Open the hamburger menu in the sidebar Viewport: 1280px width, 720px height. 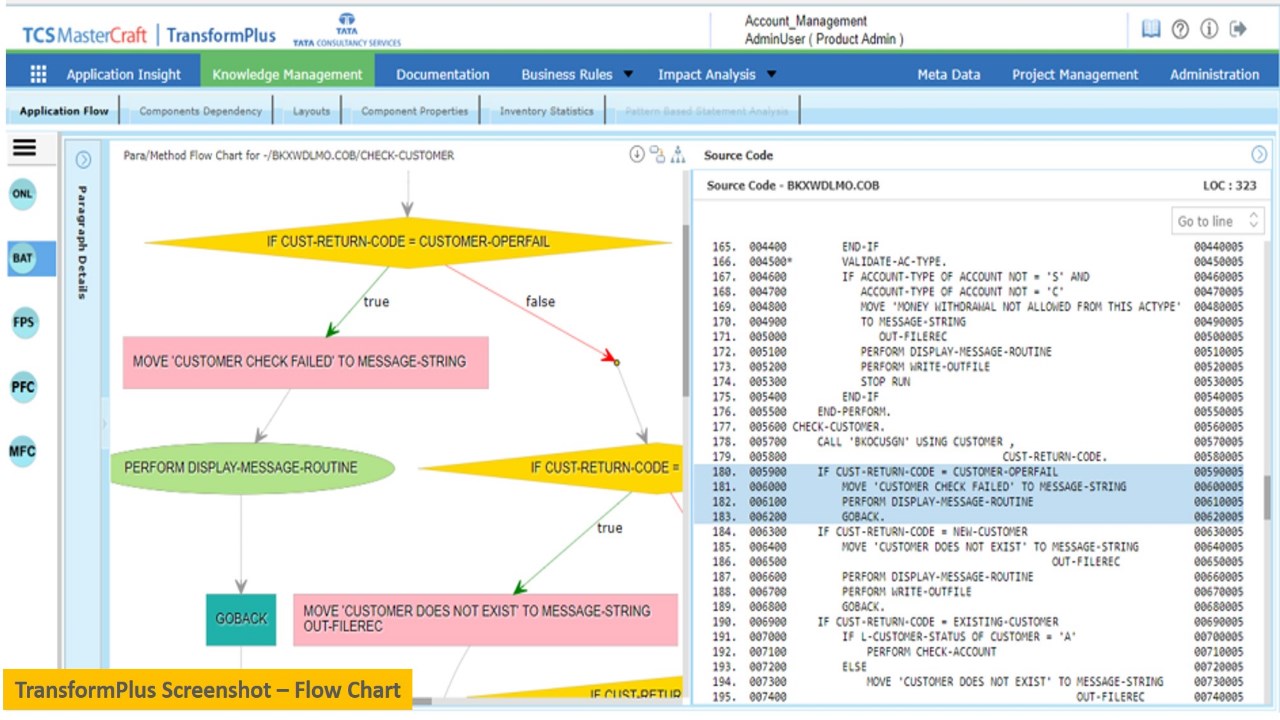pos(24,148)
